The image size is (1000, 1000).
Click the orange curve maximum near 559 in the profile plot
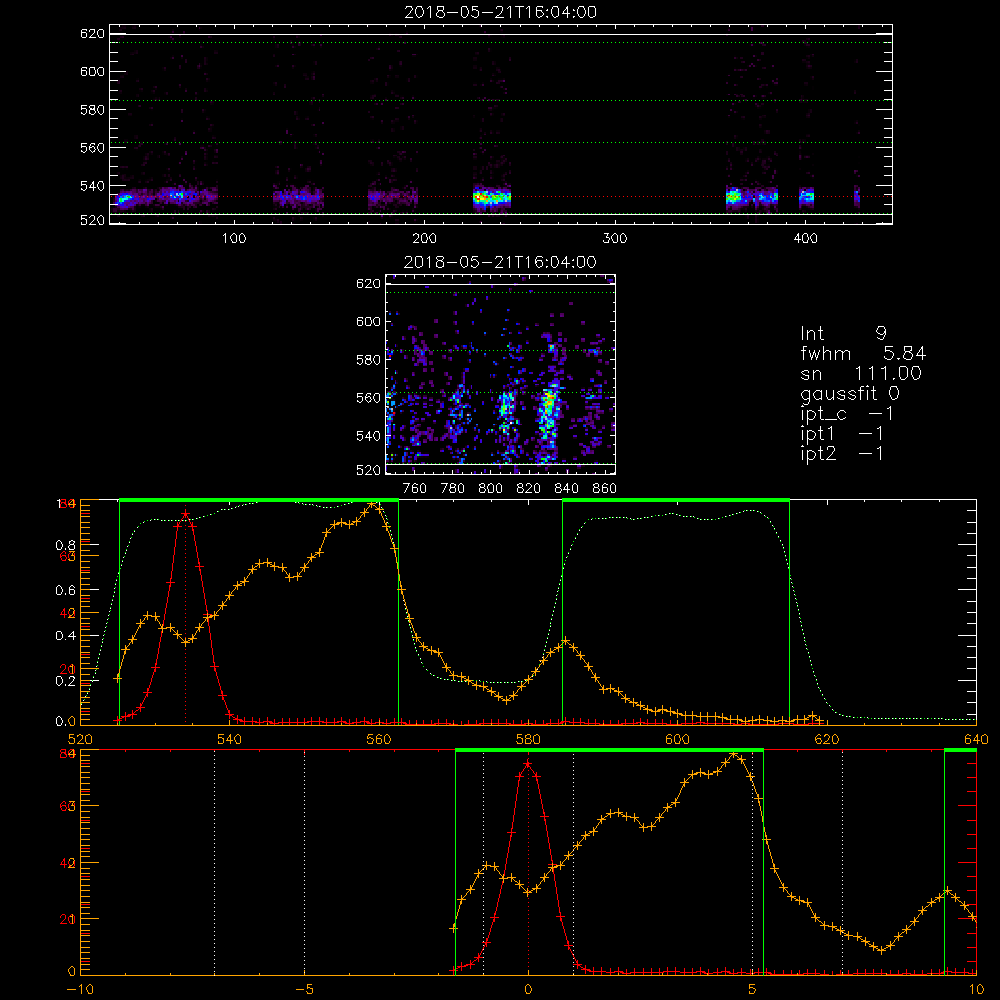[373, 504]
